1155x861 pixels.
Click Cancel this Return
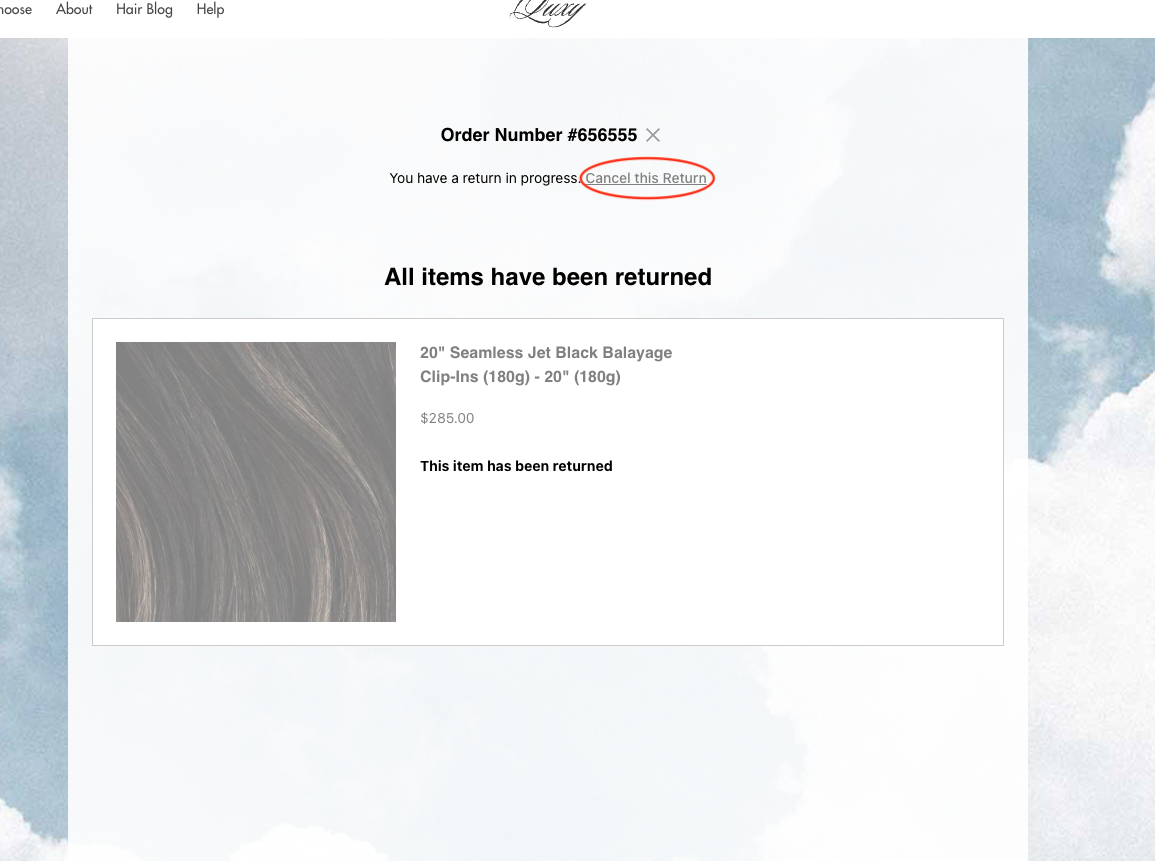pyautogui.click(x=647, y=178)
